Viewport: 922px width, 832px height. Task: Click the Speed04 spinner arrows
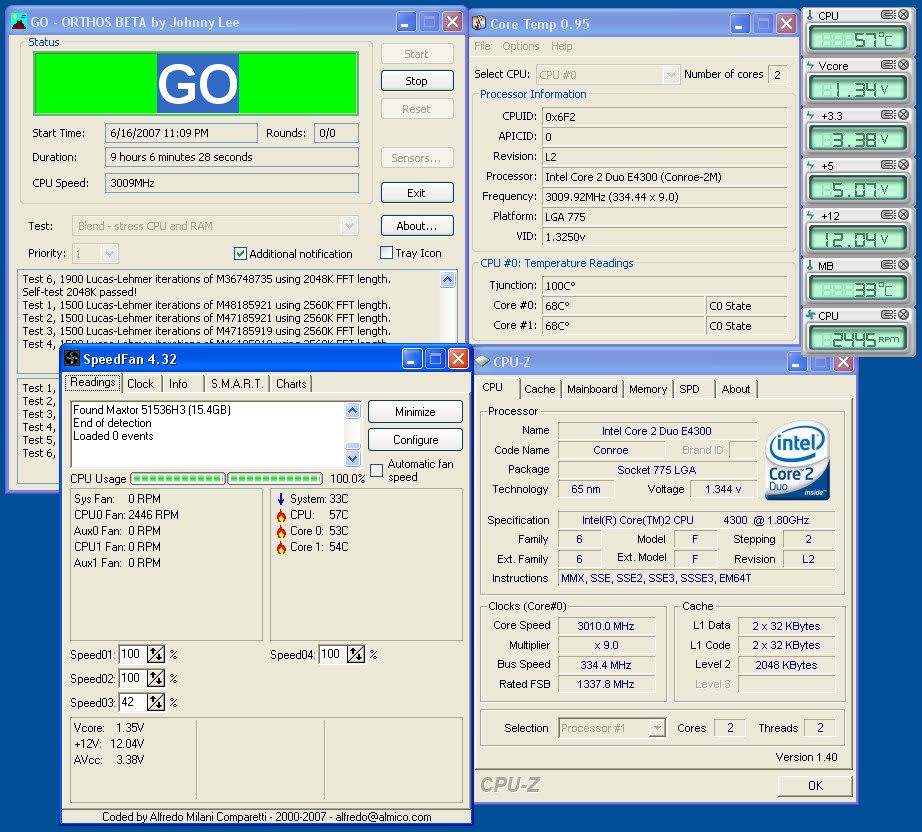point(356,654)
